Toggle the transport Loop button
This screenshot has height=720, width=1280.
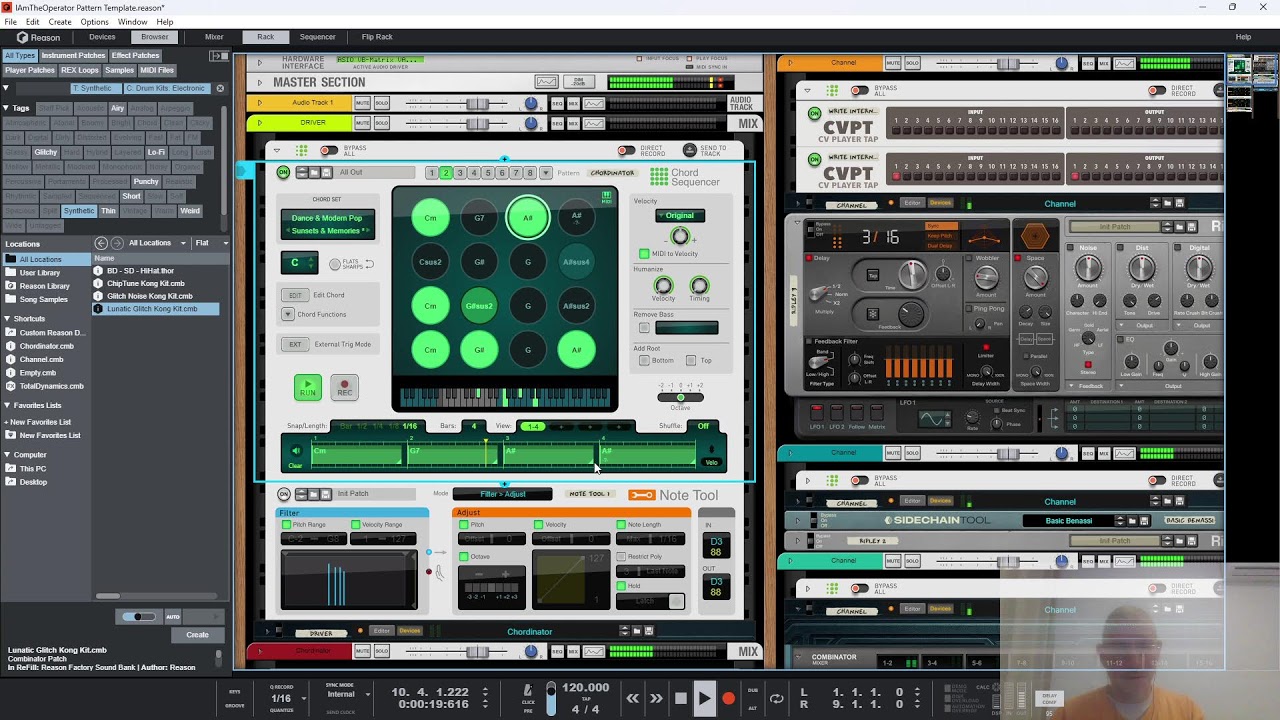point(776,699)
